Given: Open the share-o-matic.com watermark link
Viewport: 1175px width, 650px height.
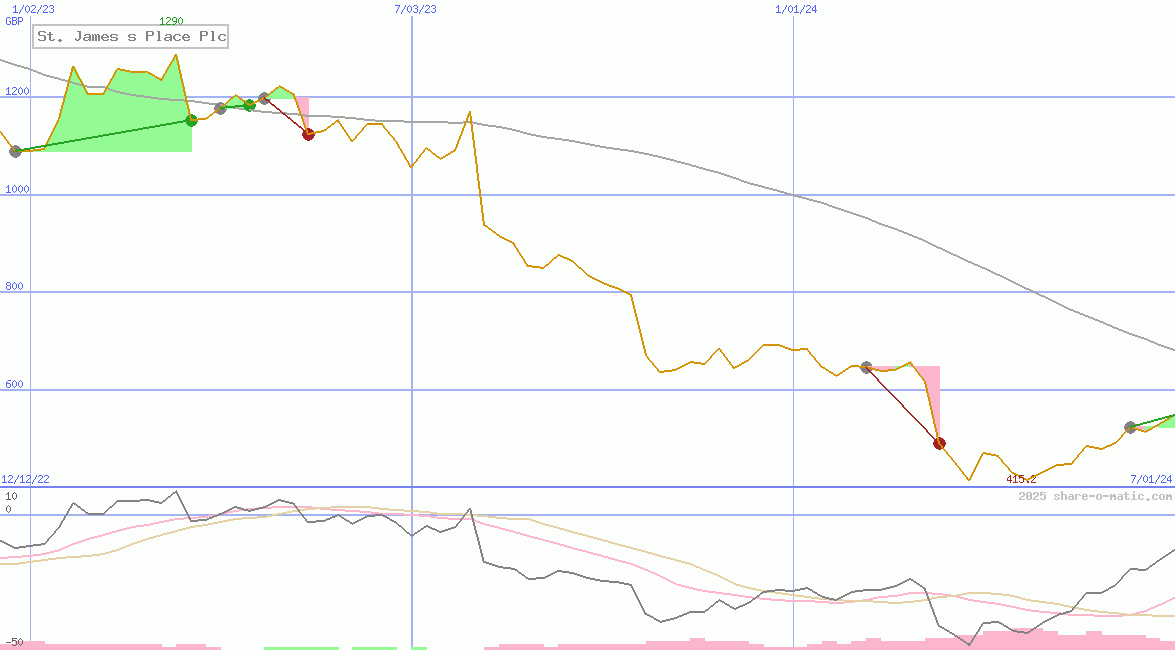Looking at the screenshot, I should coord(1096,496).
